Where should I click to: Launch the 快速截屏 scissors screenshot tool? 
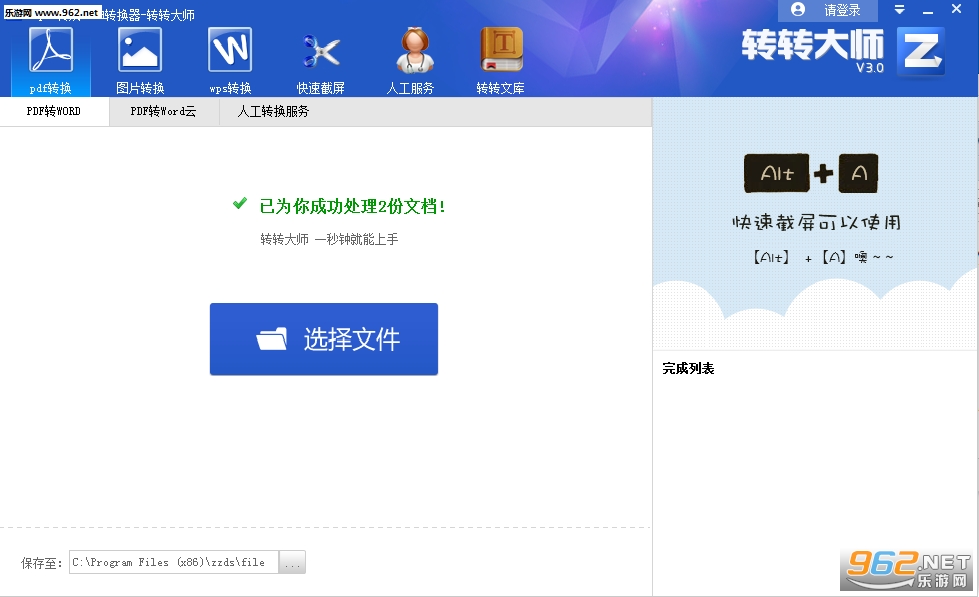coord(320,61)
